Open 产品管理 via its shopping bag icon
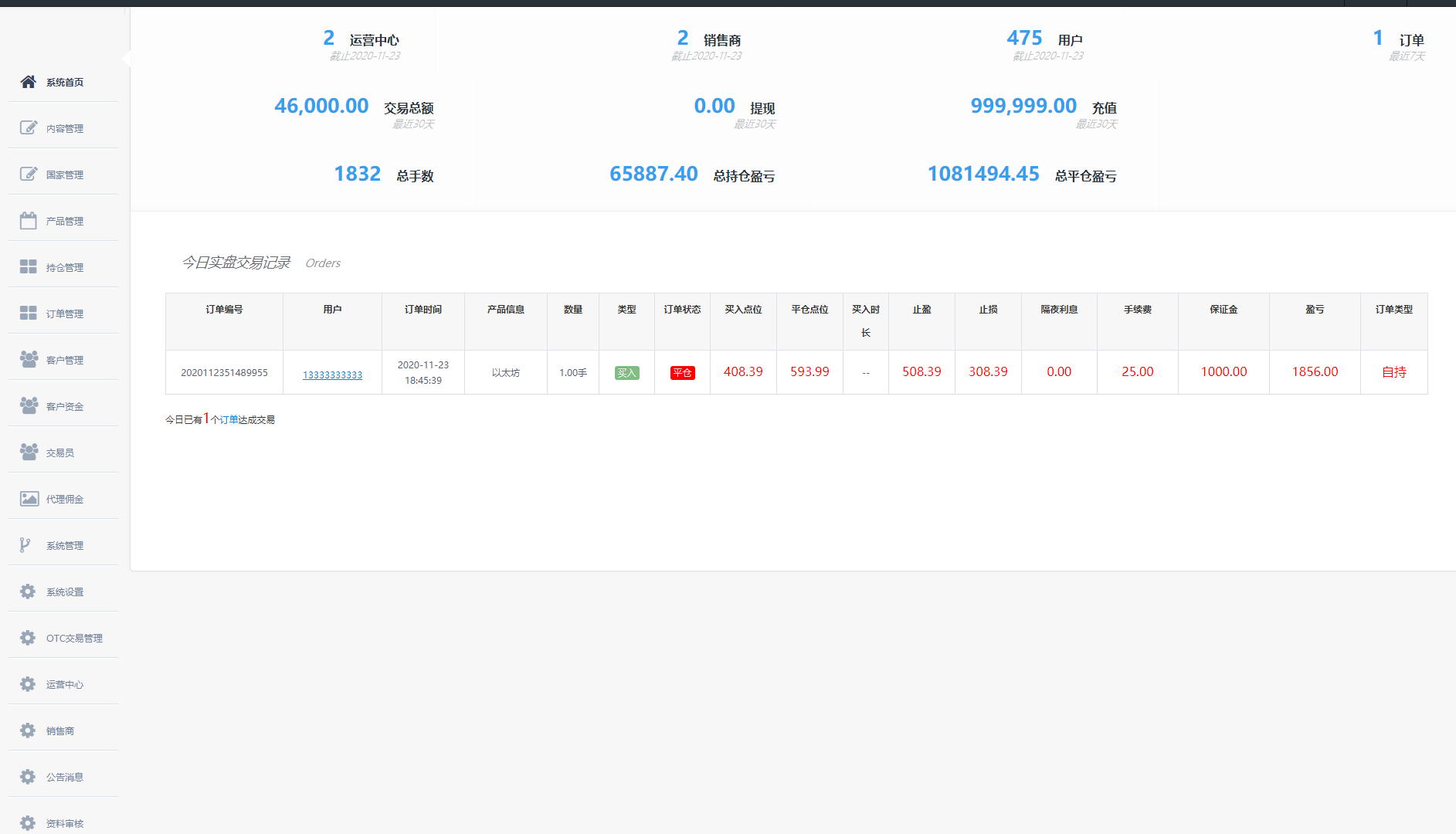Viewport: 1456px width, 834px height. tap(29, 220)
